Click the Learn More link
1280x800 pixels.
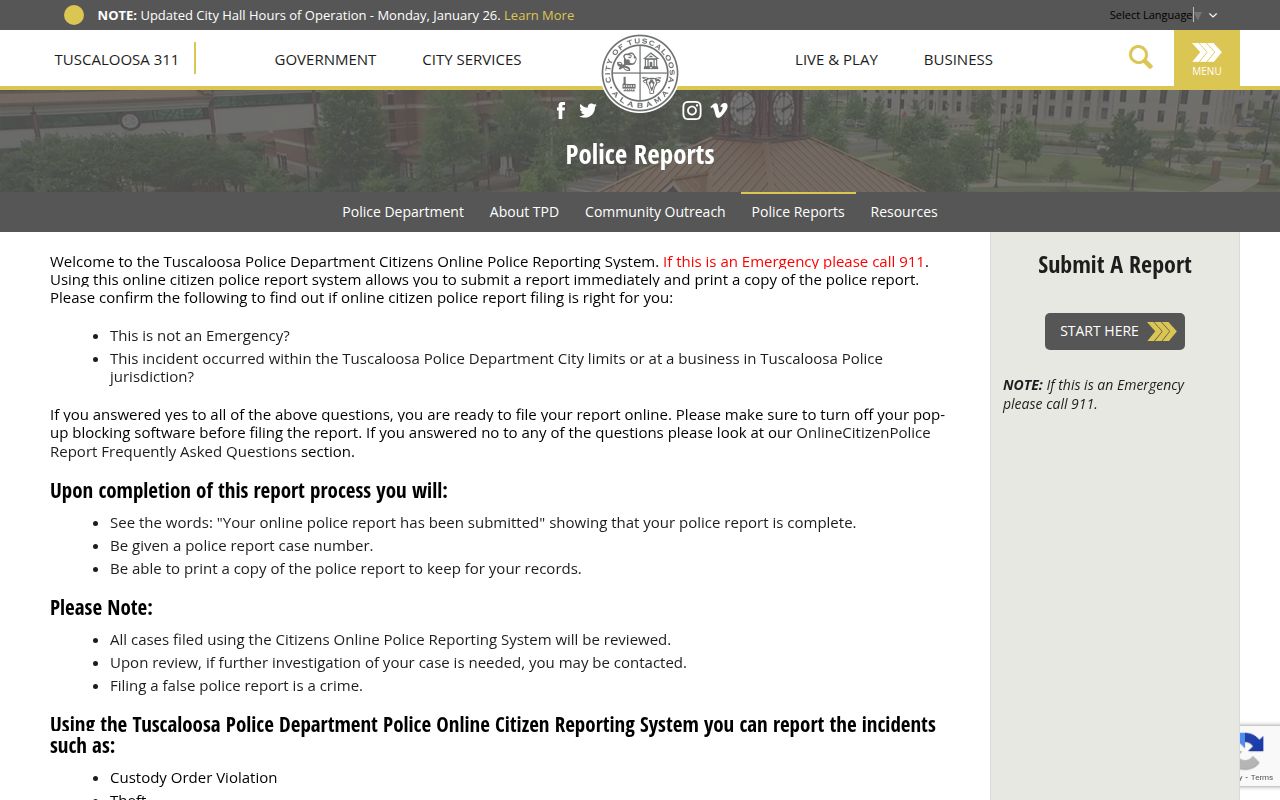pyautogui.click(x=539, y=15)
